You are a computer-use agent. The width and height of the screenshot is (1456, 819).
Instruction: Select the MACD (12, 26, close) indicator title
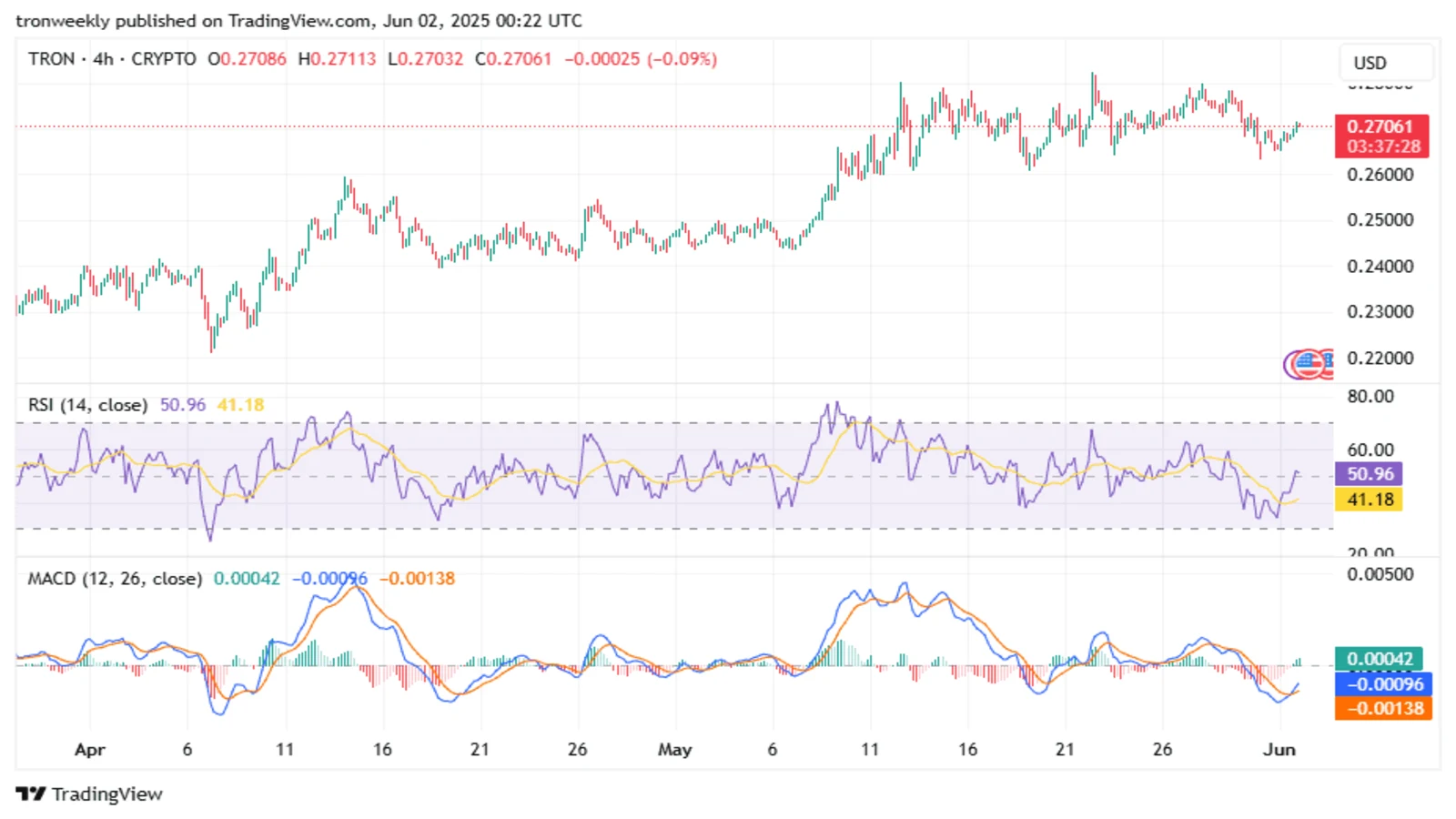(x=115, y=579)
